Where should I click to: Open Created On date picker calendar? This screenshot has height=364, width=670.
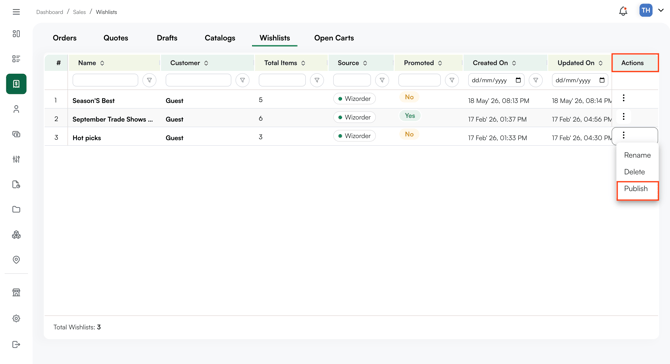click(x=518, y=80)
